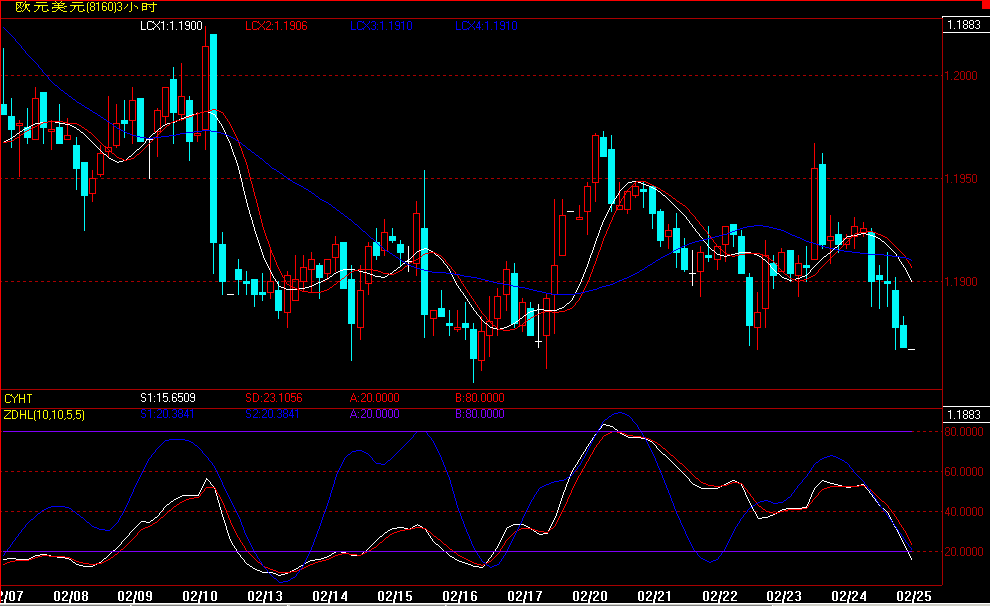The width and height of the screenshot is (990, 606).
Task: Click the 02/22 date label
Action: pyautogui.click(x=720, y=596)
